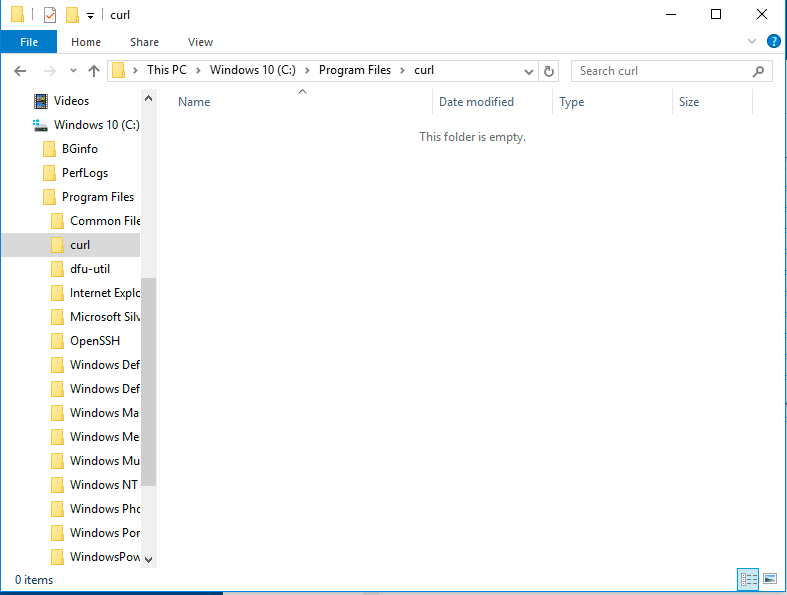This screenshot has height=595, width=787.
Task: Switch to the Share ribbon tab
Action: click(145, 42)
